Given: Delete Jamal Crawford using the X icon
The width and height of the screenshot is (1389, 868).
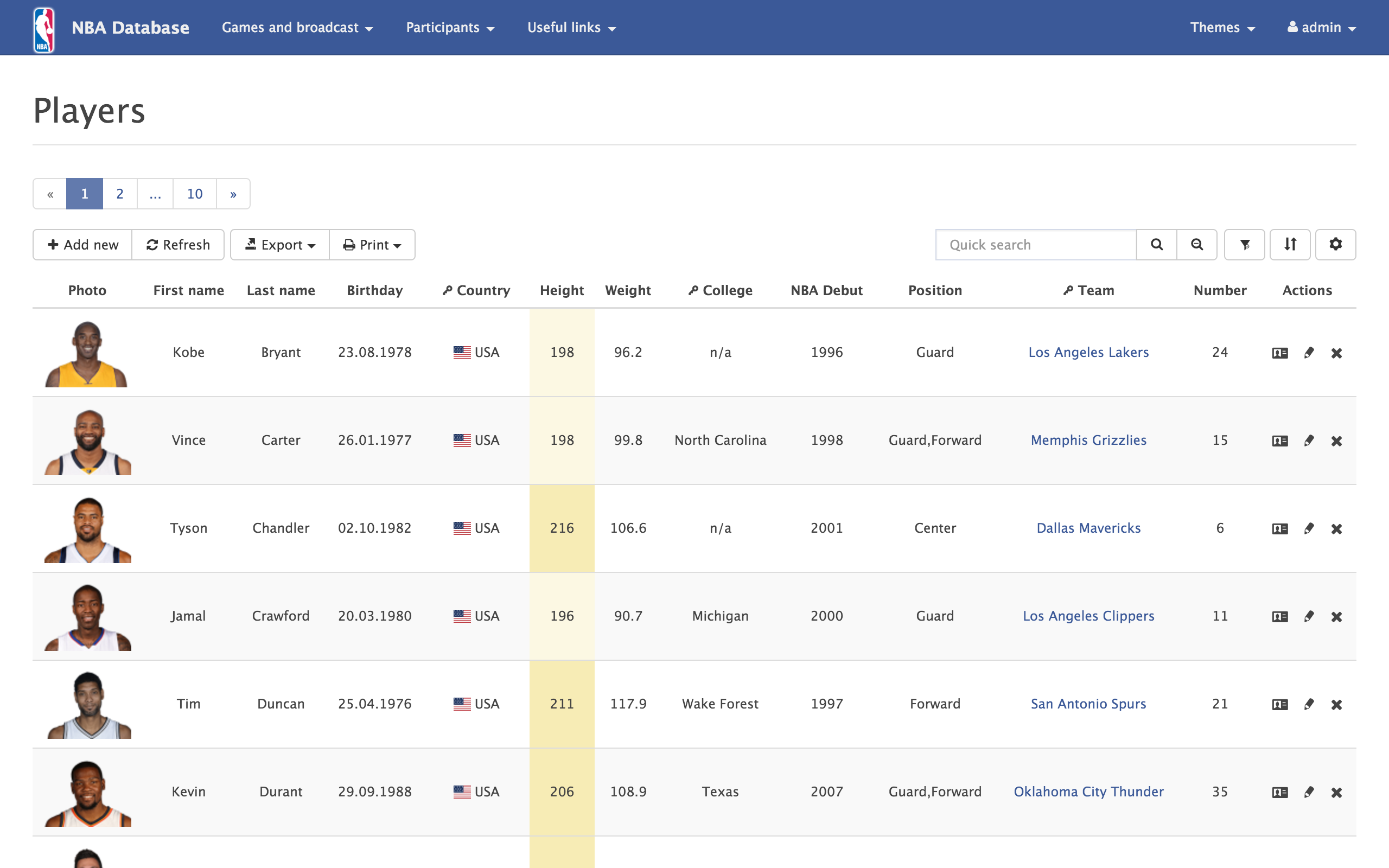Looking at the screenshot, I should [1337, 617].
